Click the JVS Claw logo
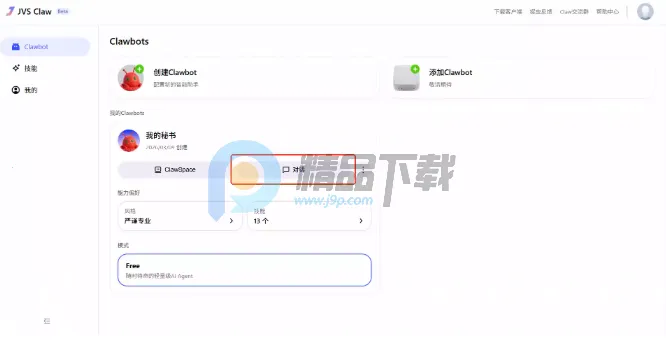This screenshot has height=363, width=666. [x=29, y=11]
